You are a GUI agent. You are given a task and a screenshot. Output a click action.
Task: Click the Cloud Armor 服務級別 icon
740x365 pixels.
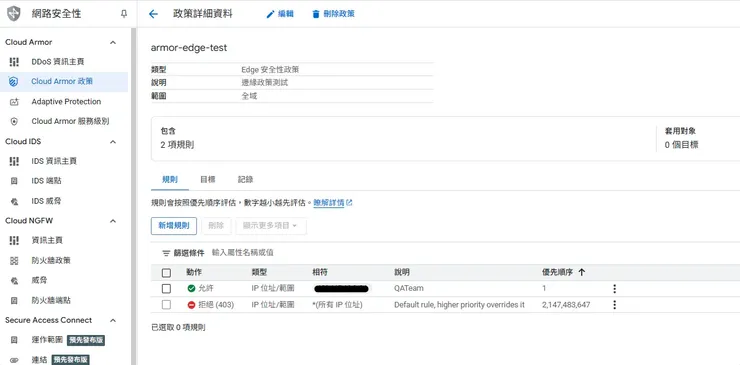point(14,121)
